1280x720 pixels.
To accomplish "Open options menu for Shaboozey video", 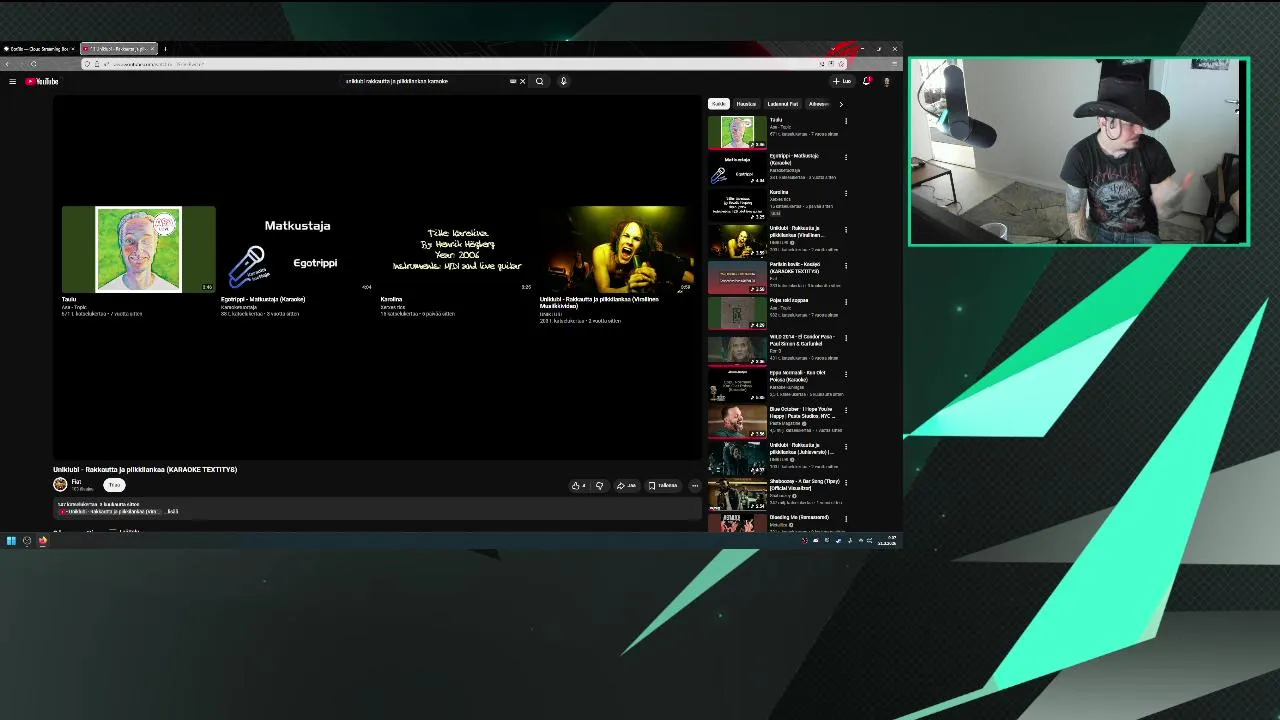I will [846, 482].
